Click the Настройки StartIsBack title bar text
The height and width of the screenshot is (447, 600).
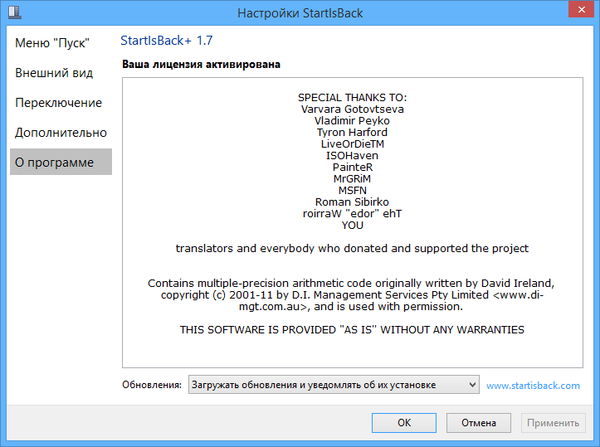[300, 13]
